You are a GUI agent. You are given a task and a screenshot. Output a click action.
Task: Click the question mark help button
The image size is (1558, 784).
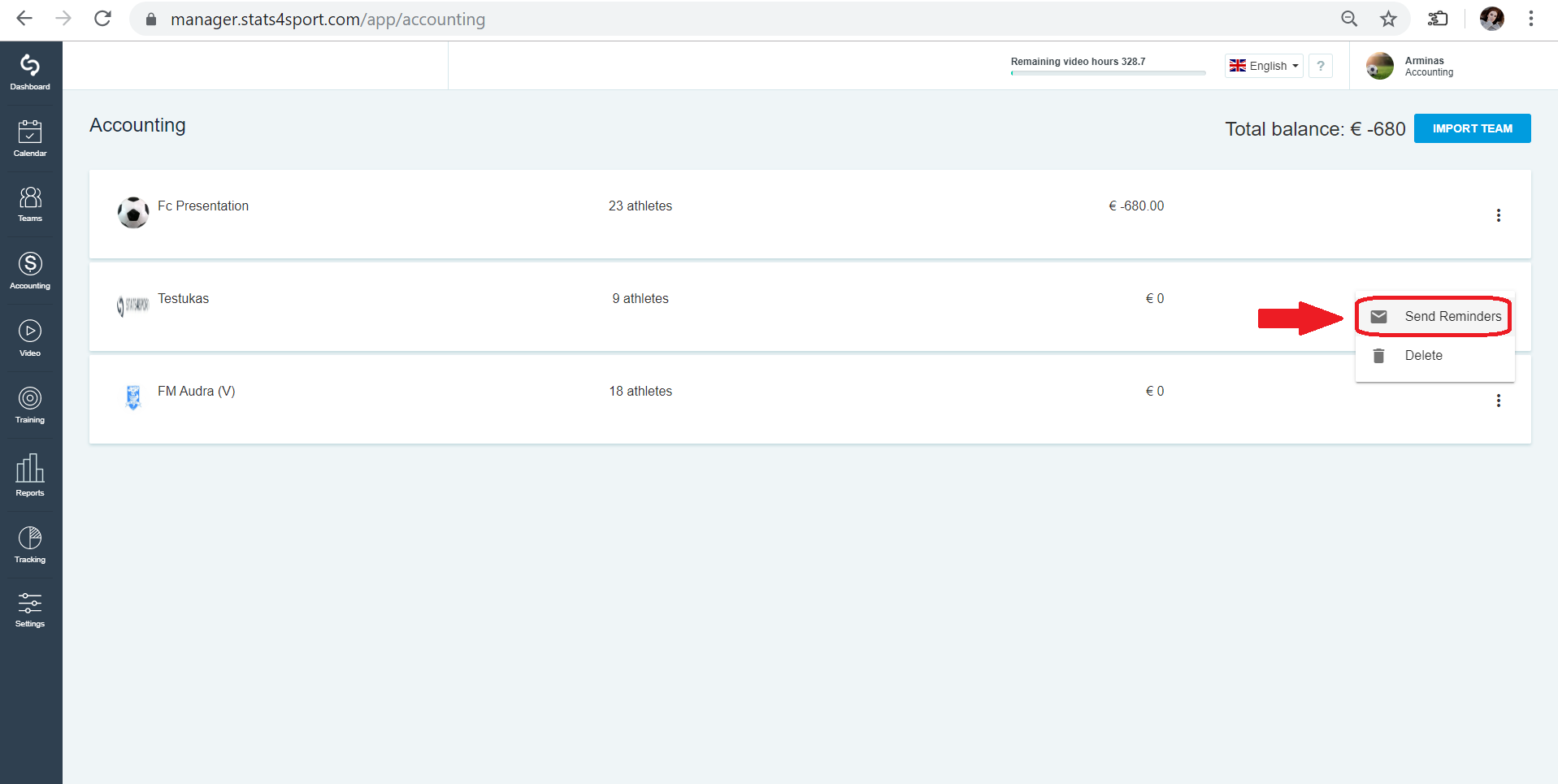point(1321,66)
